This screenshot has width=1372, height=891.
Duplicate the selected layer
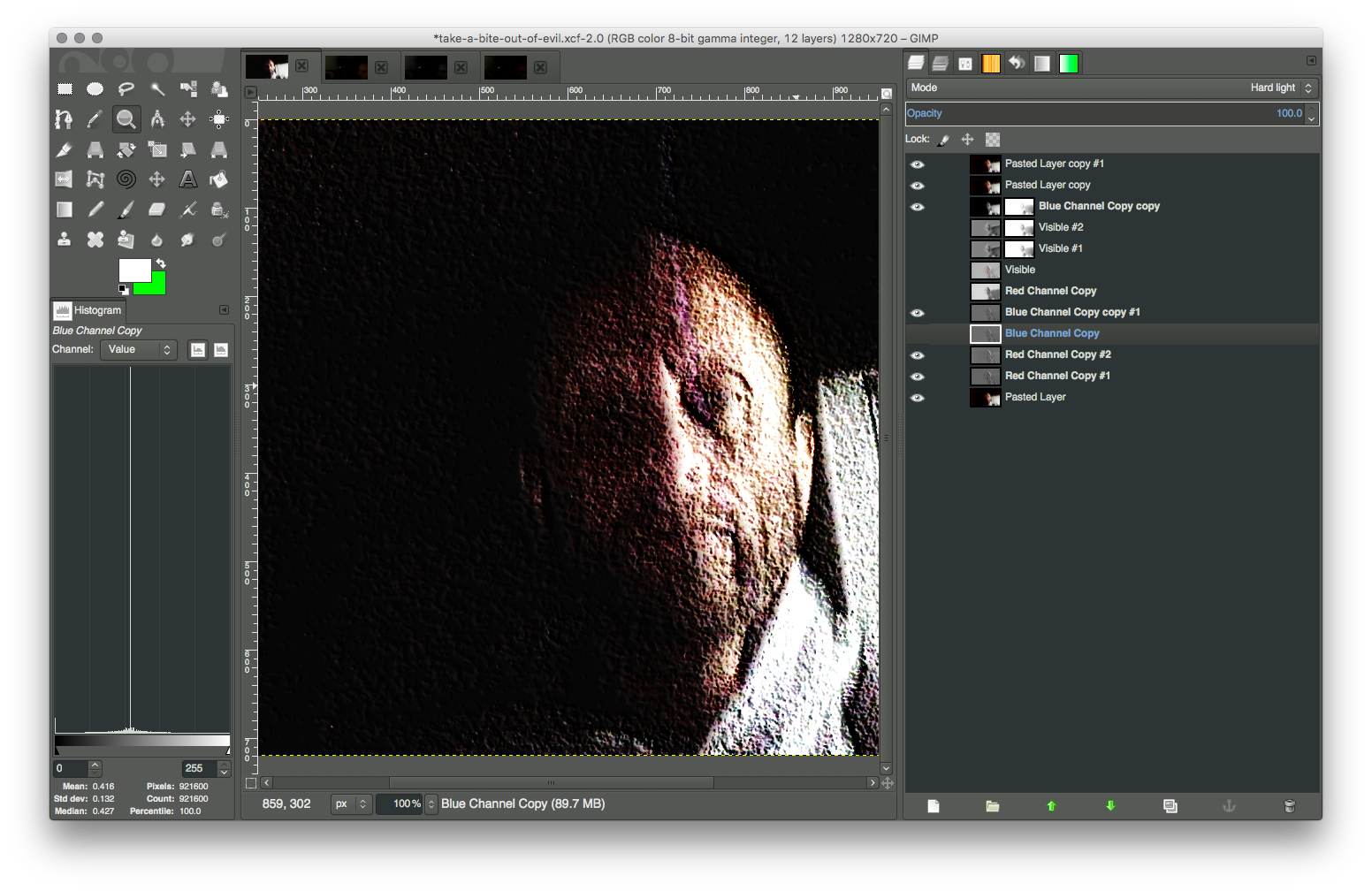point(1170,806)
